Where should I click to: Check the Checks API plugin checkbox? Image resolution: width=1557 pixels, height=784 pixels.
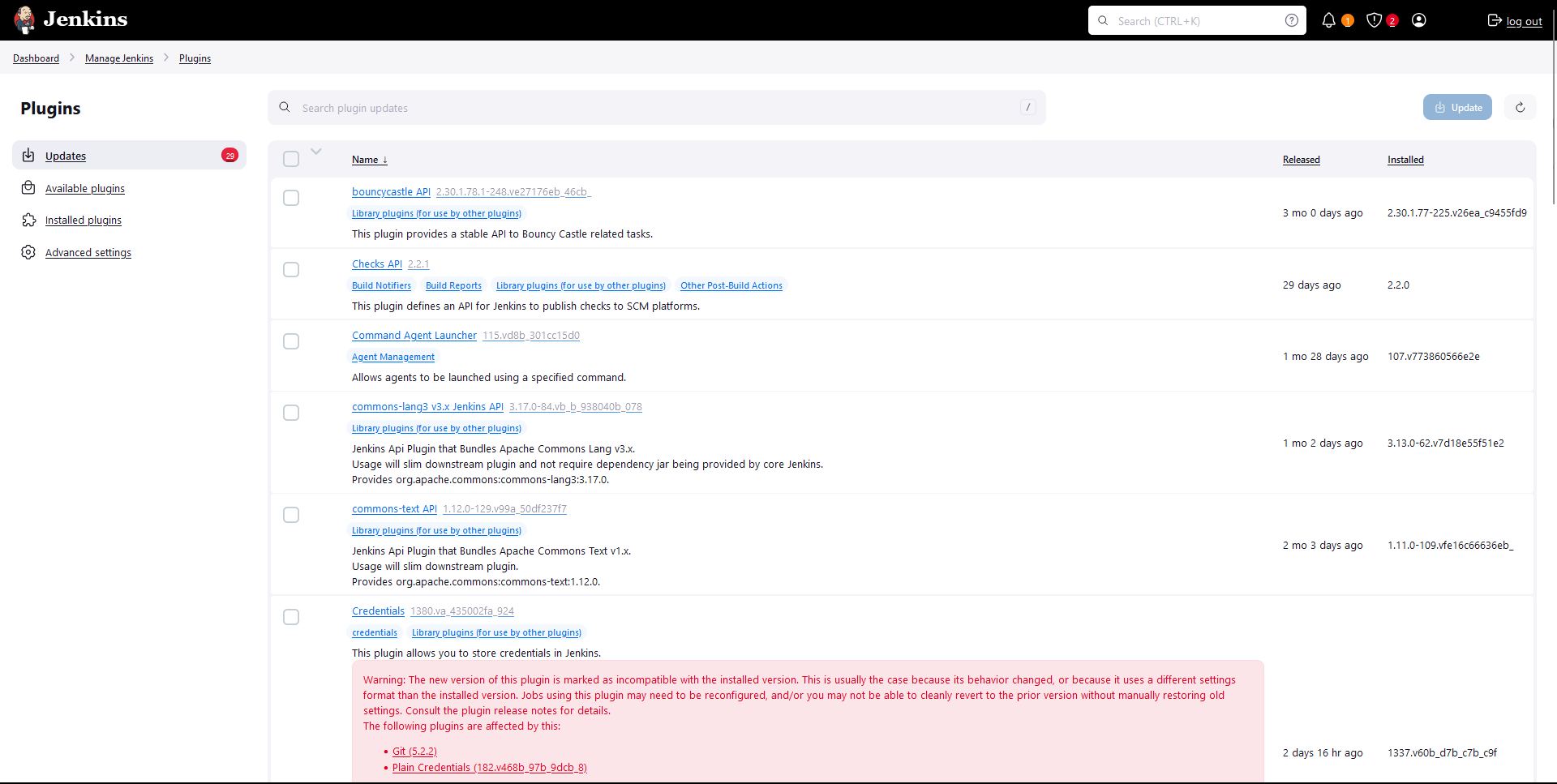291,269
